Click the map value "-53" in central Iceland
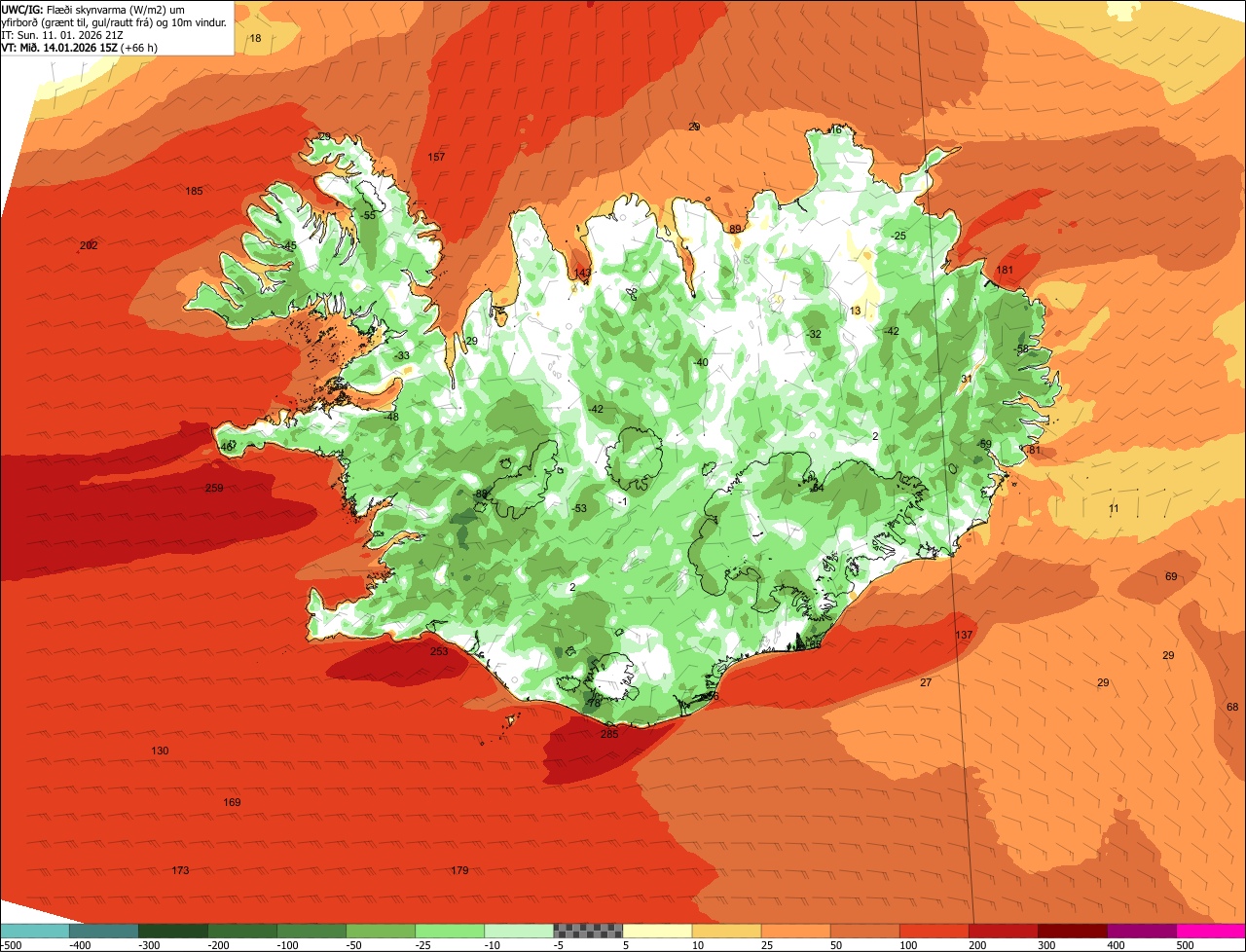The image size is (1246, 952). (579, 508)
